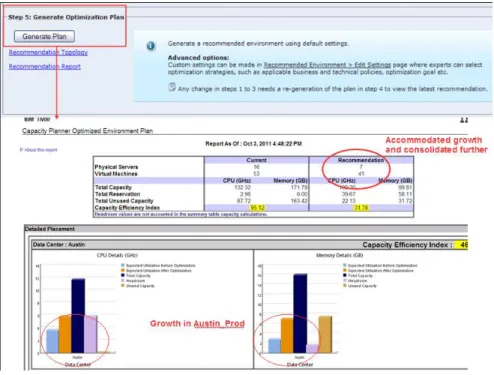494x375 pixels.
Task: Click the Data Center : Austin header
Action: [x=59, y=245]
